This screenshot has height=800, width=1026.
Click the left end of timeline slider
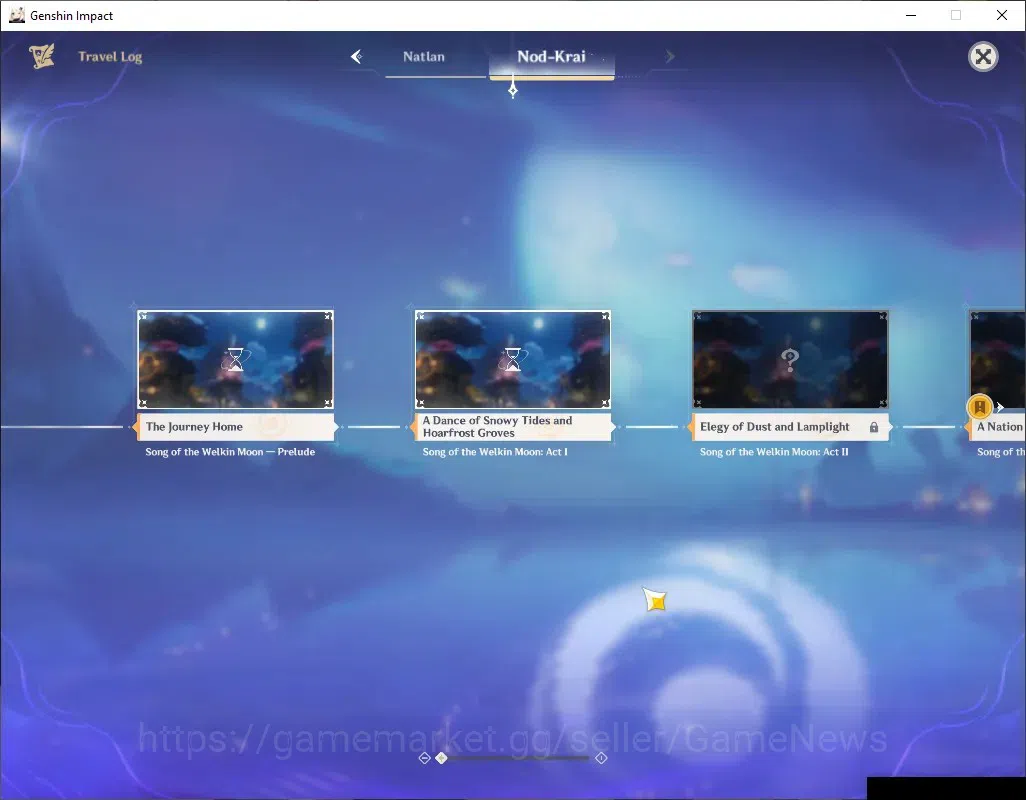[x=424, y=757]
